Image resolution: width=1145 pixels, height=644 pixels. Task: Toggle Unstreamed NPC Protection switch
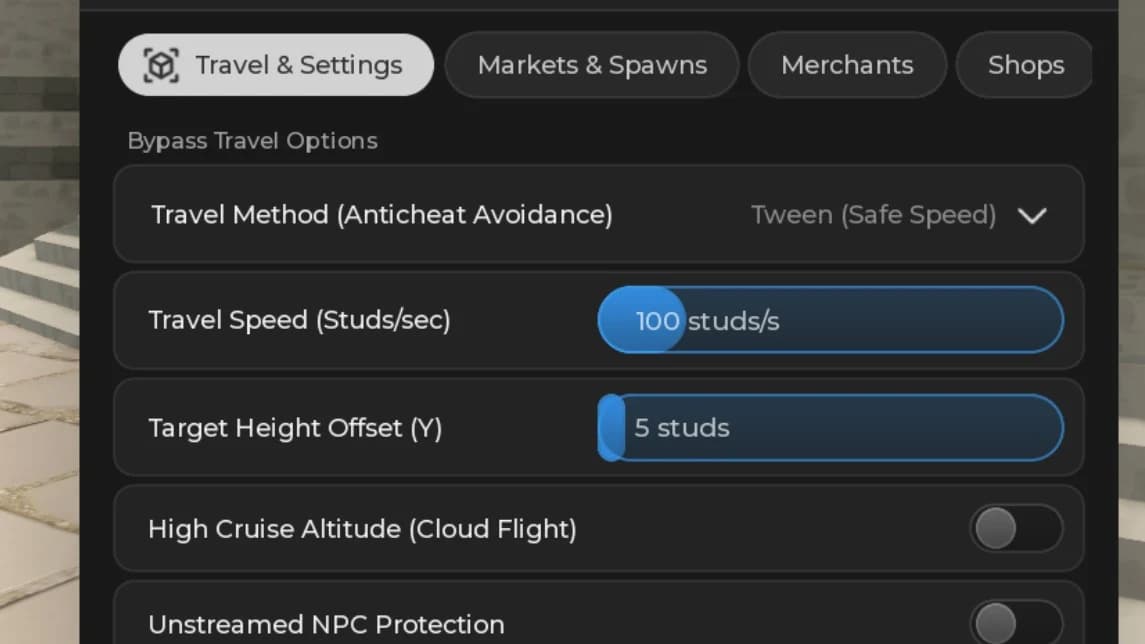1016,623
